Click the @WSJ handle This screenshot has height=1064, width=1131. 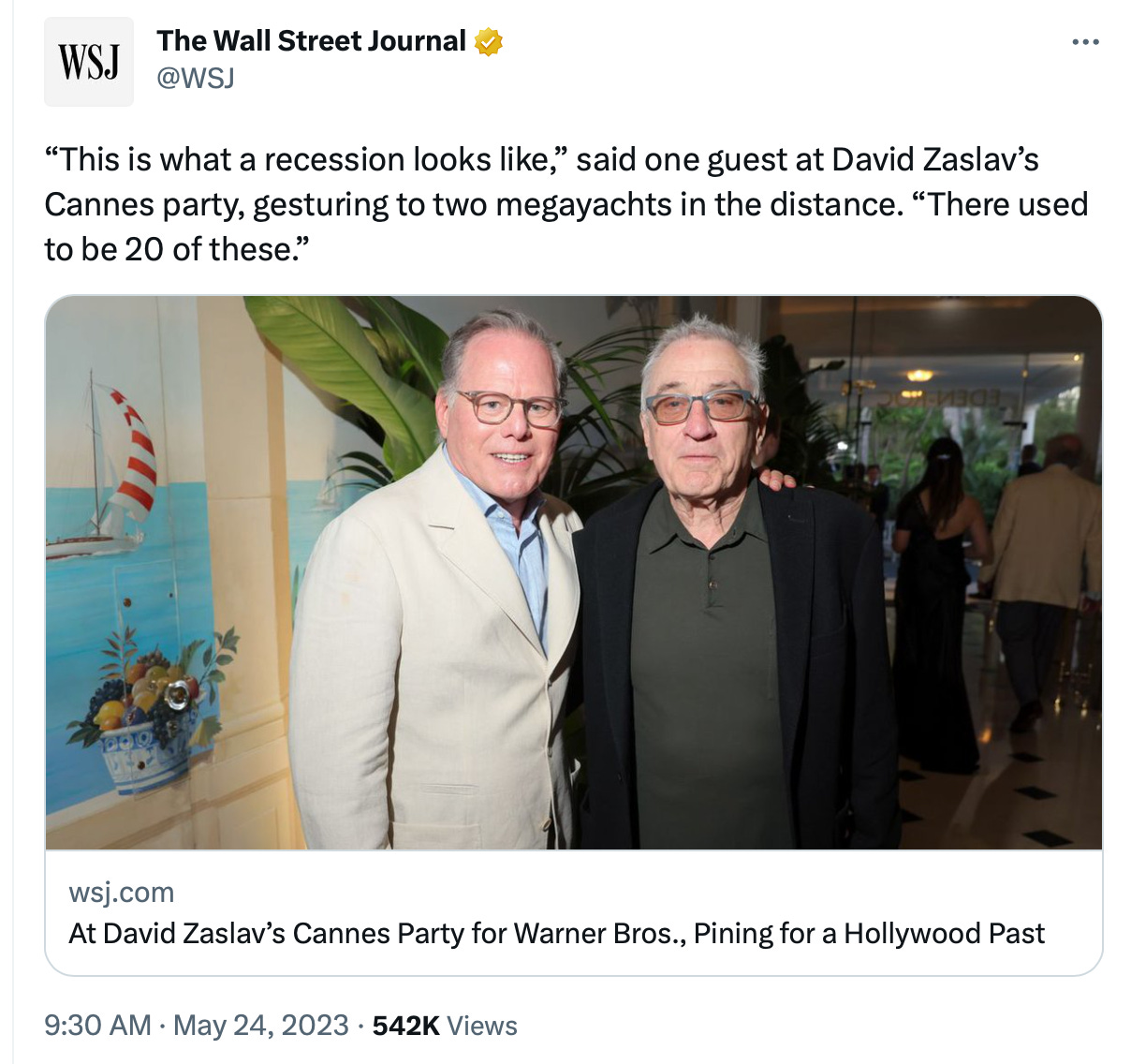pyautogui.click(x=195, y=78)
